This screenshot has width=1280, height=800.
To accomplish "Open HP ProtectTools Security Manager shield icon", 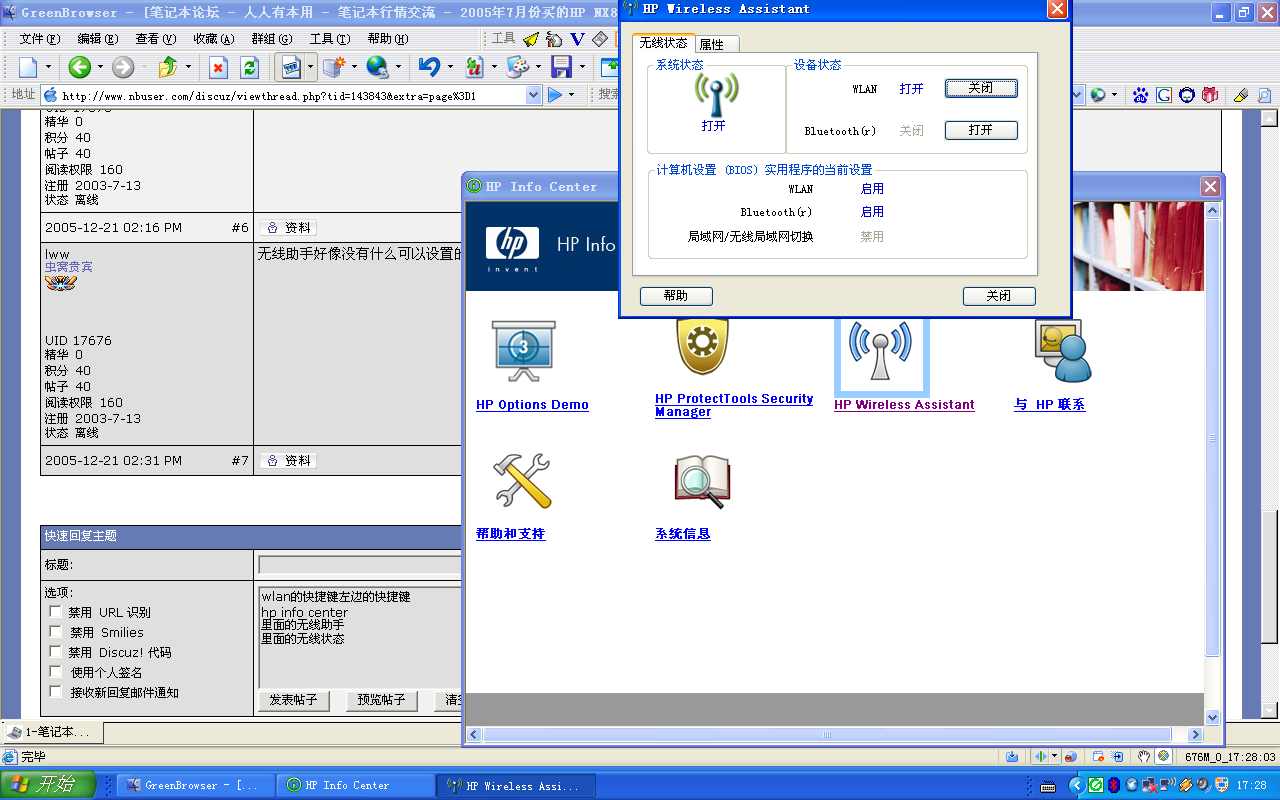I will [x=702, y=346].
